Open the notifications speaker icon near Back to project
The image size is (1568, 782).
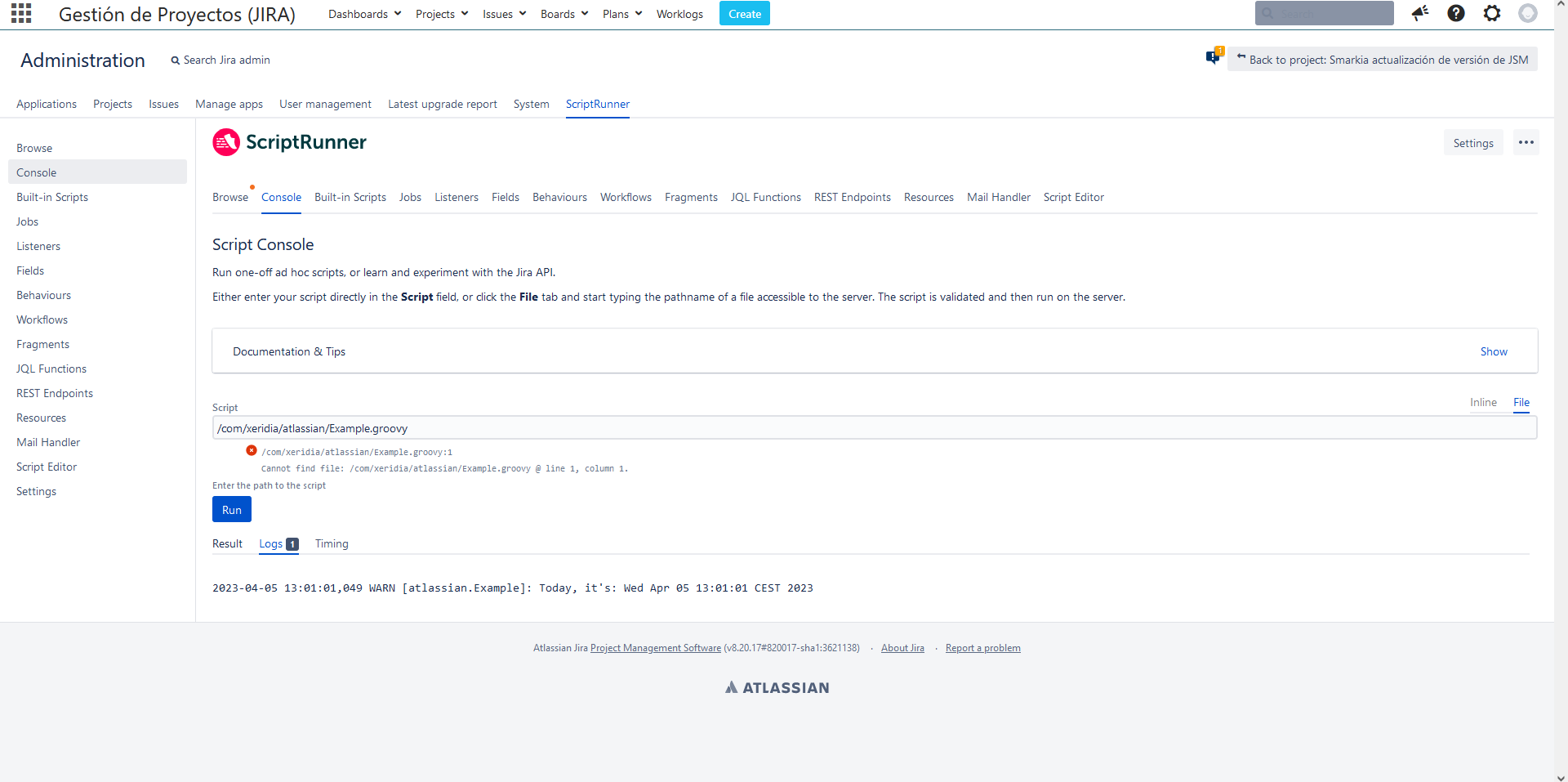(x=1212, y=57)
